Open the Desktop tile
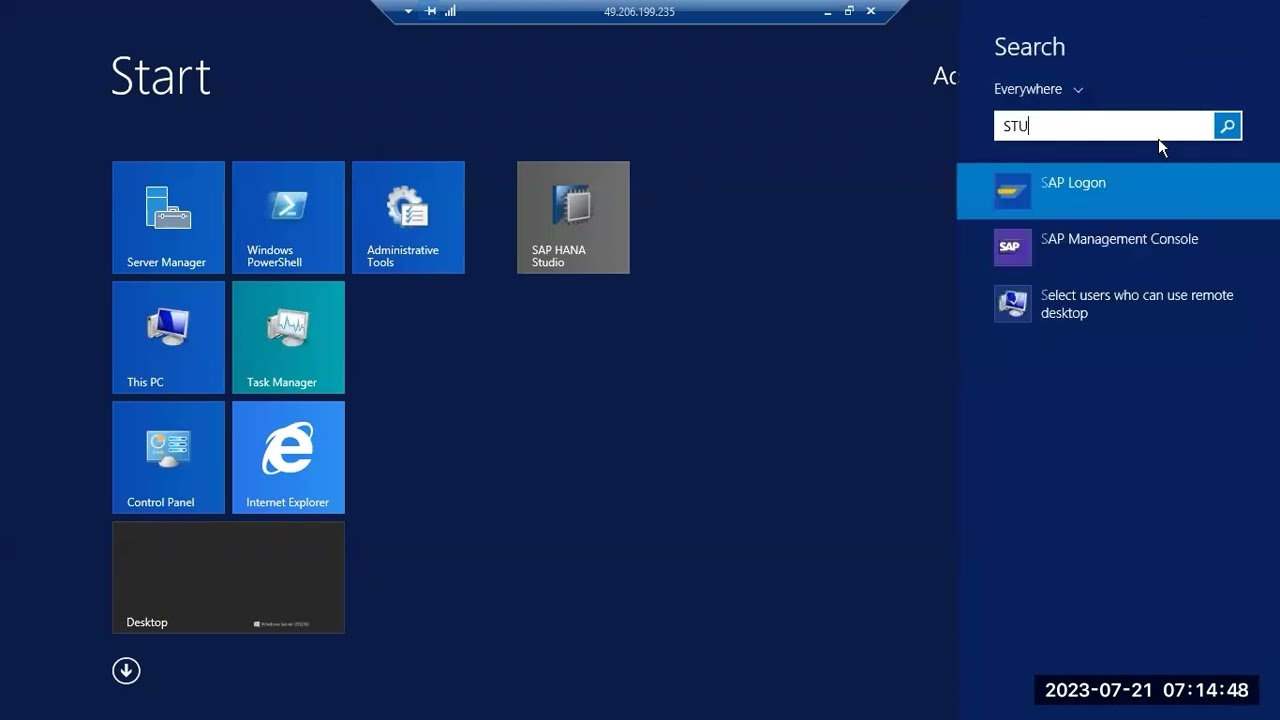Screen dimensions: 1280x720 (228, 577)
